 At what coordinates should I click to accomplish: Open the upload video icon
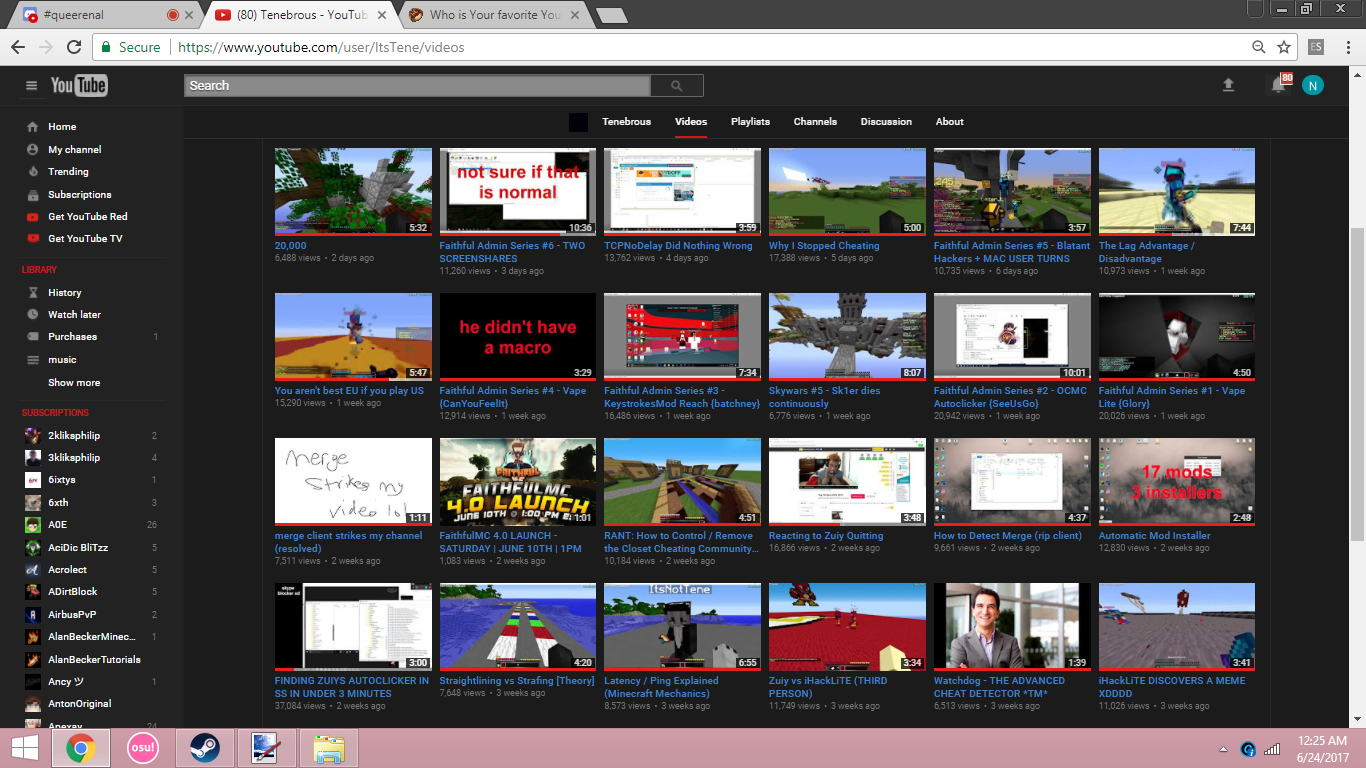pos(1229,86)
